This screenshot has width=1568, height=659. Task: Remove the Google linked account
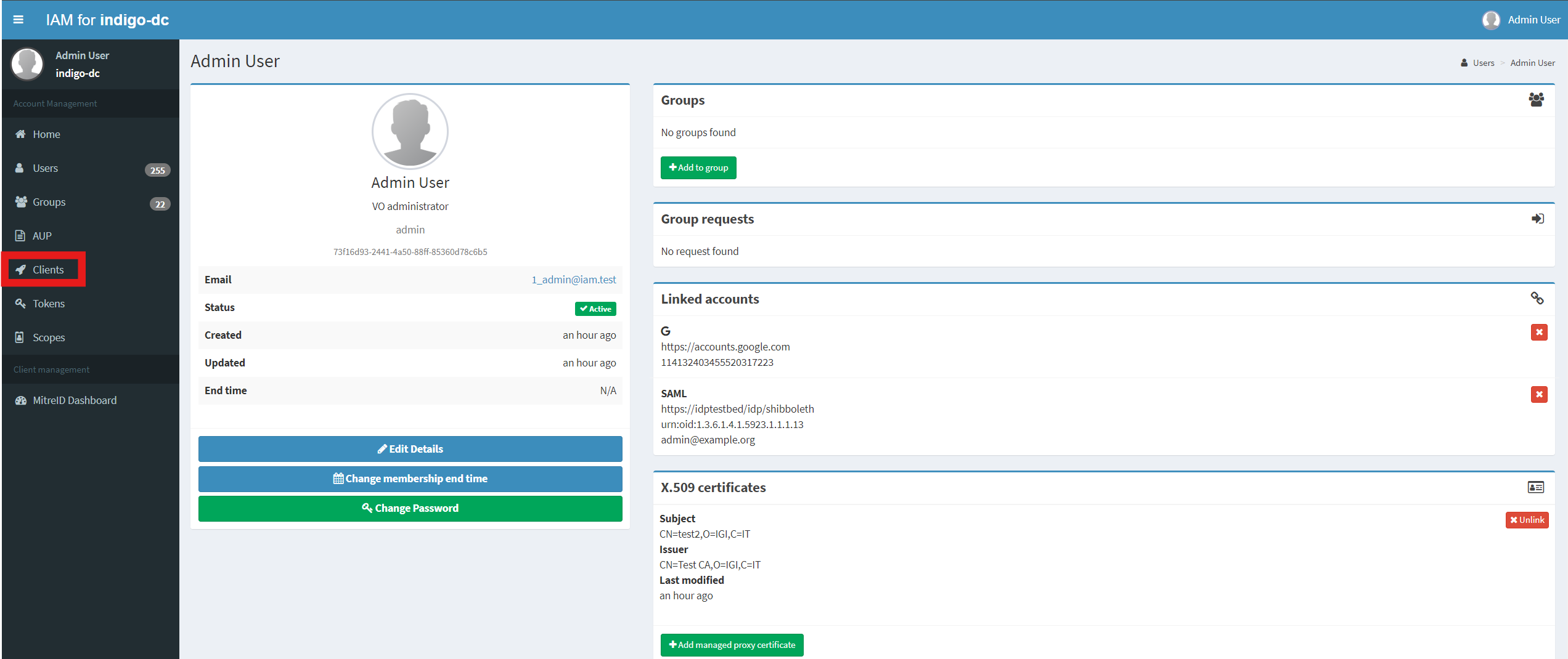coord(1539,333)
